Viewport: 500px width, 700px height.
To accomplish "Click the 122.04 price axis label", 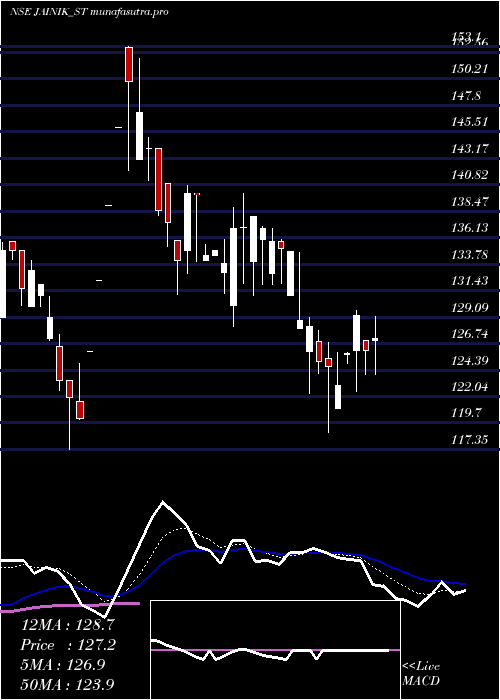I will pos(469,387).
